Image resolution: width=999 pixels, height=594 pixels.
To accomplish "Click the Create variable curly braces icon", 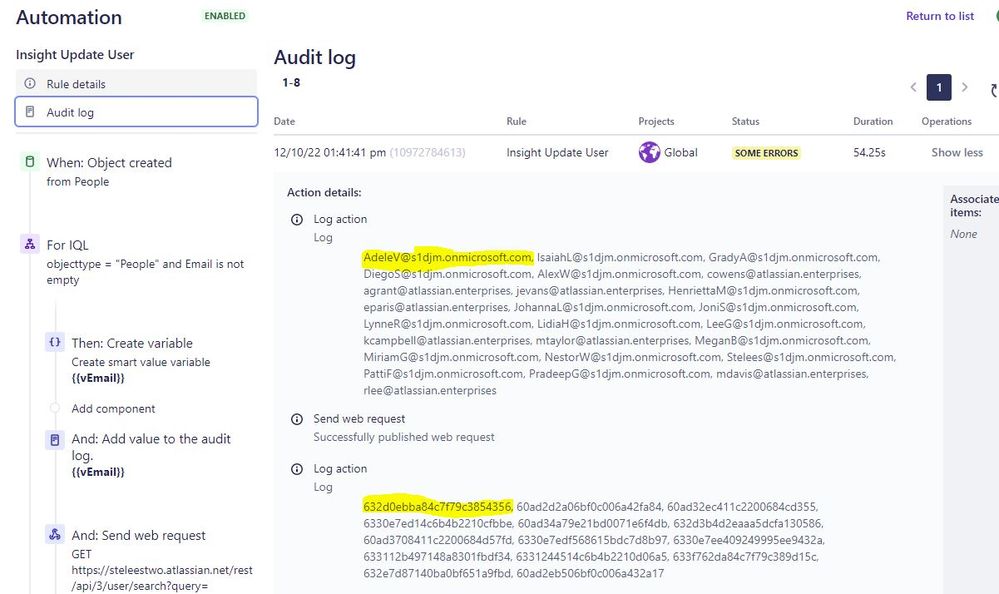I will pyautogui.click(x=55, y=342).
